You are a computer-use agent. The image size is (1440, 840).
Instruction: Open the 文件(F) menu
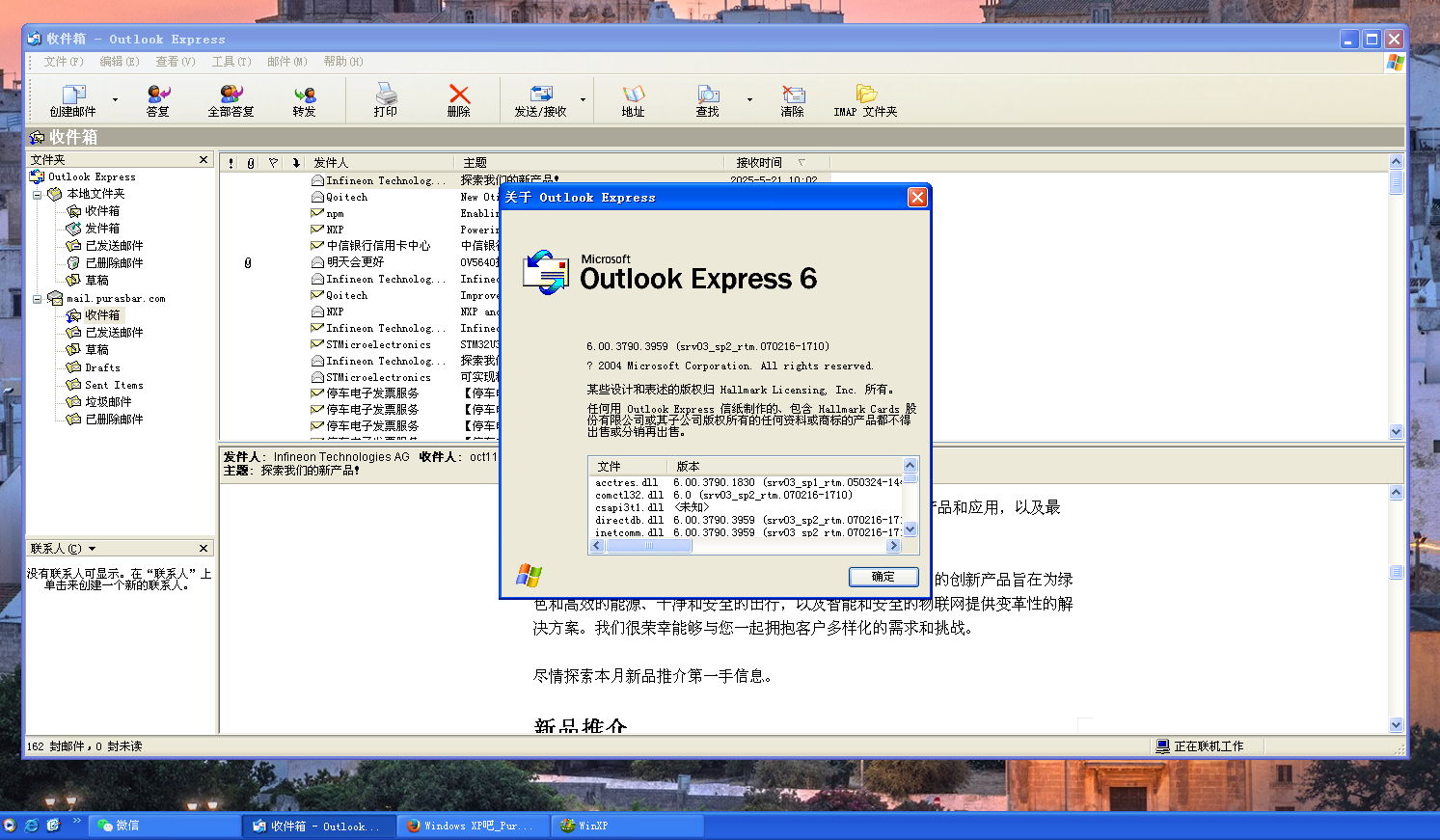pyautogui.click(x=64, y=62)
